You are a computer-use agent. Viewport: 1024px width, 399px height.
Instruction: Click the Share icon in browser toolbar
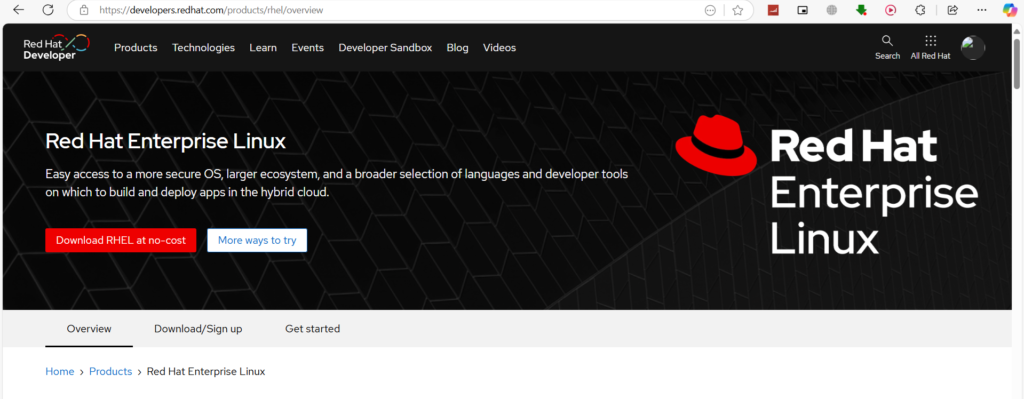pos(952,10)
